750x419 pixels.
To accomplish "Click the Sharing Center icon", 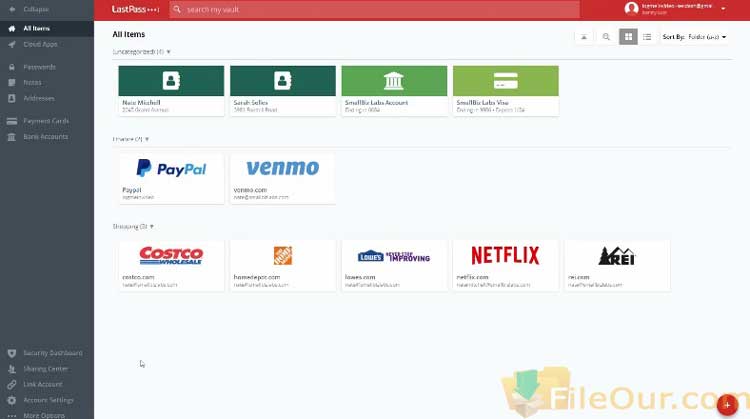I will 12,369.
